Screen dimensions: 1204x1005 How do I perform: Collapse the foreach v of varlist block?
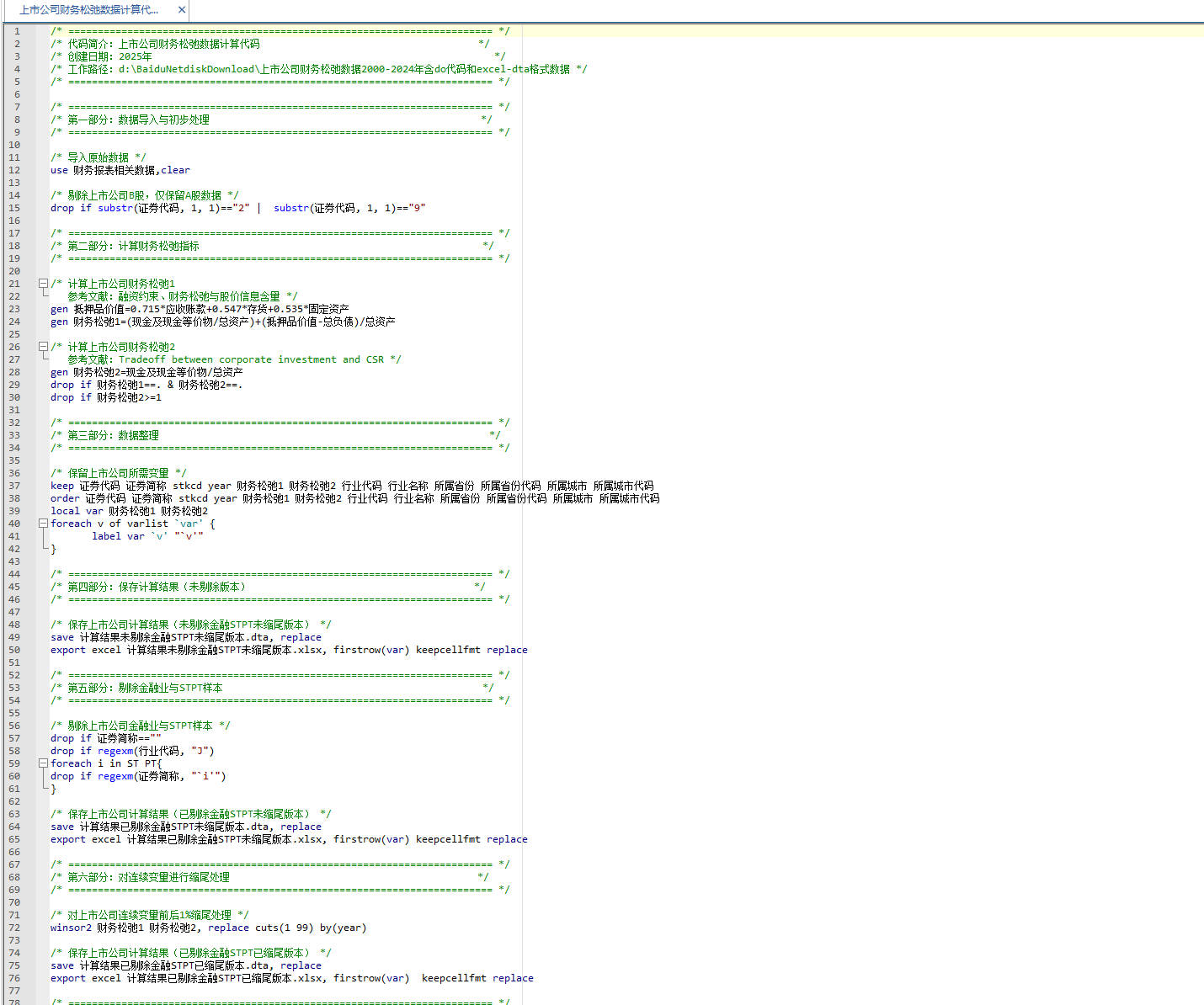43,524
